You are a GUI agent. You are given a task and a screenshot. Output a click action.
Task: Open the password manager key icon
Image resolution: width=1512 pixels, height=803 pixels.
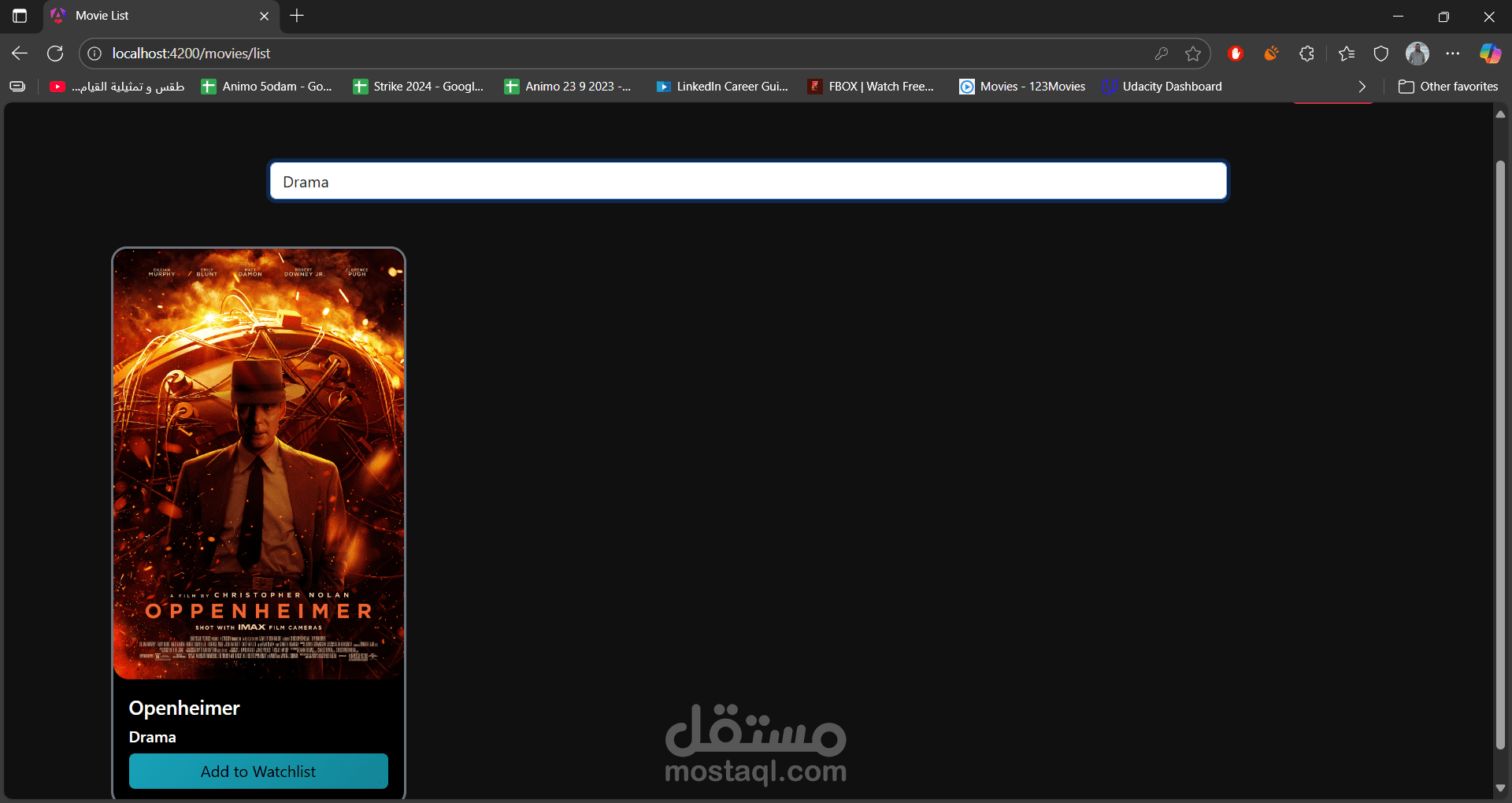coord(1162,54)
